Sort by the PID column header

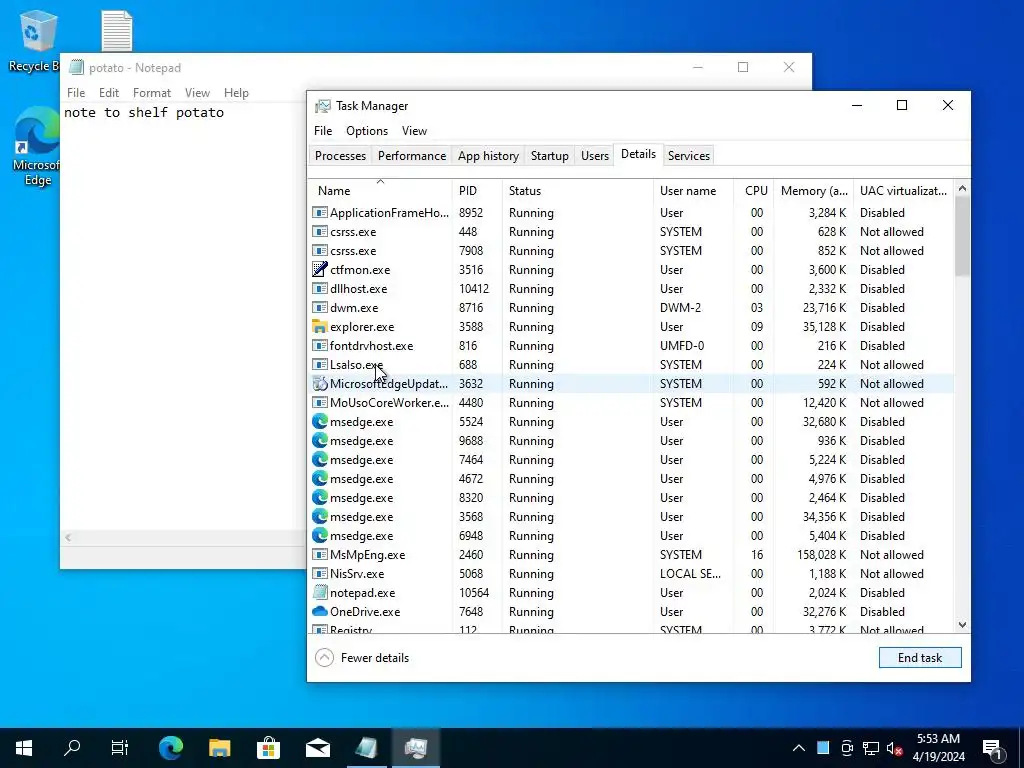click(477, 191)
